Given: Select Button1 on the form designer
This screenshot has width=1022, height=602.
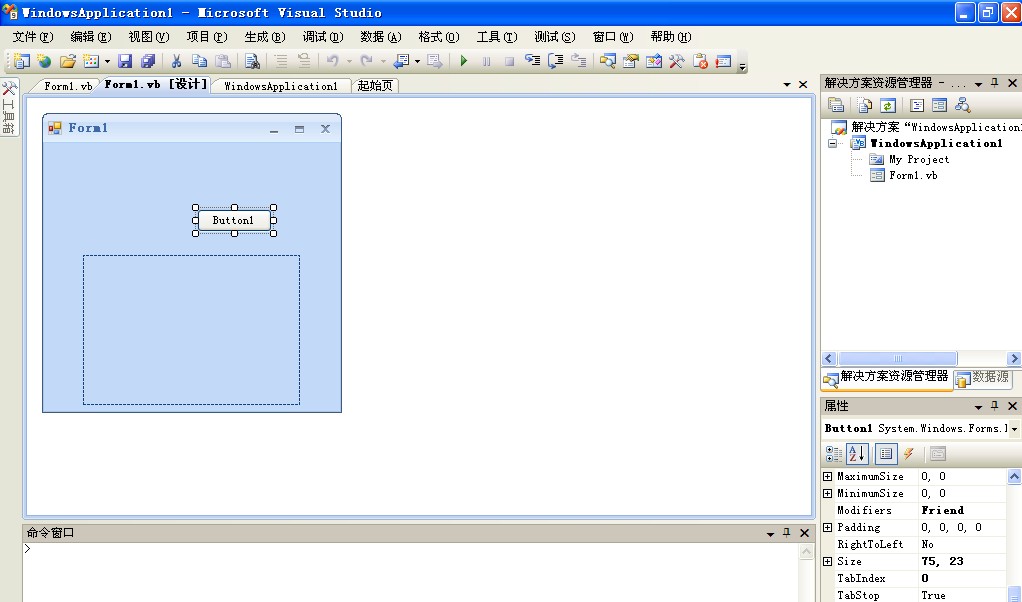Looking at the screenshot, I should 234,220.
